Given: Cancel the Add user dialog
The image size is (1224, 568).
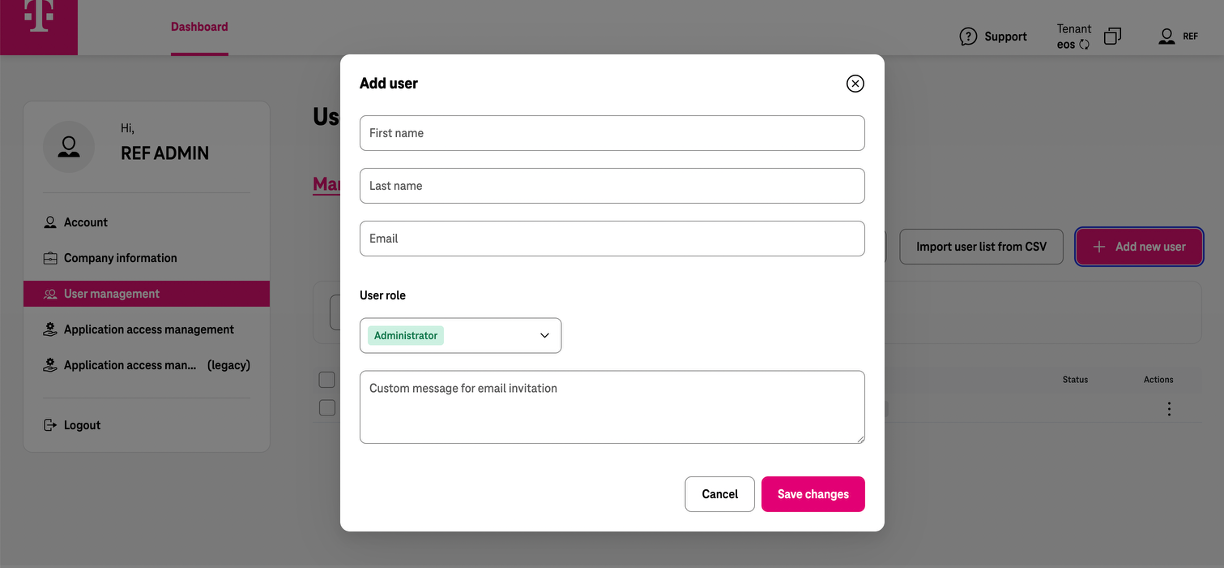Looking at the screenshot, I should click(x=719, y=494).
